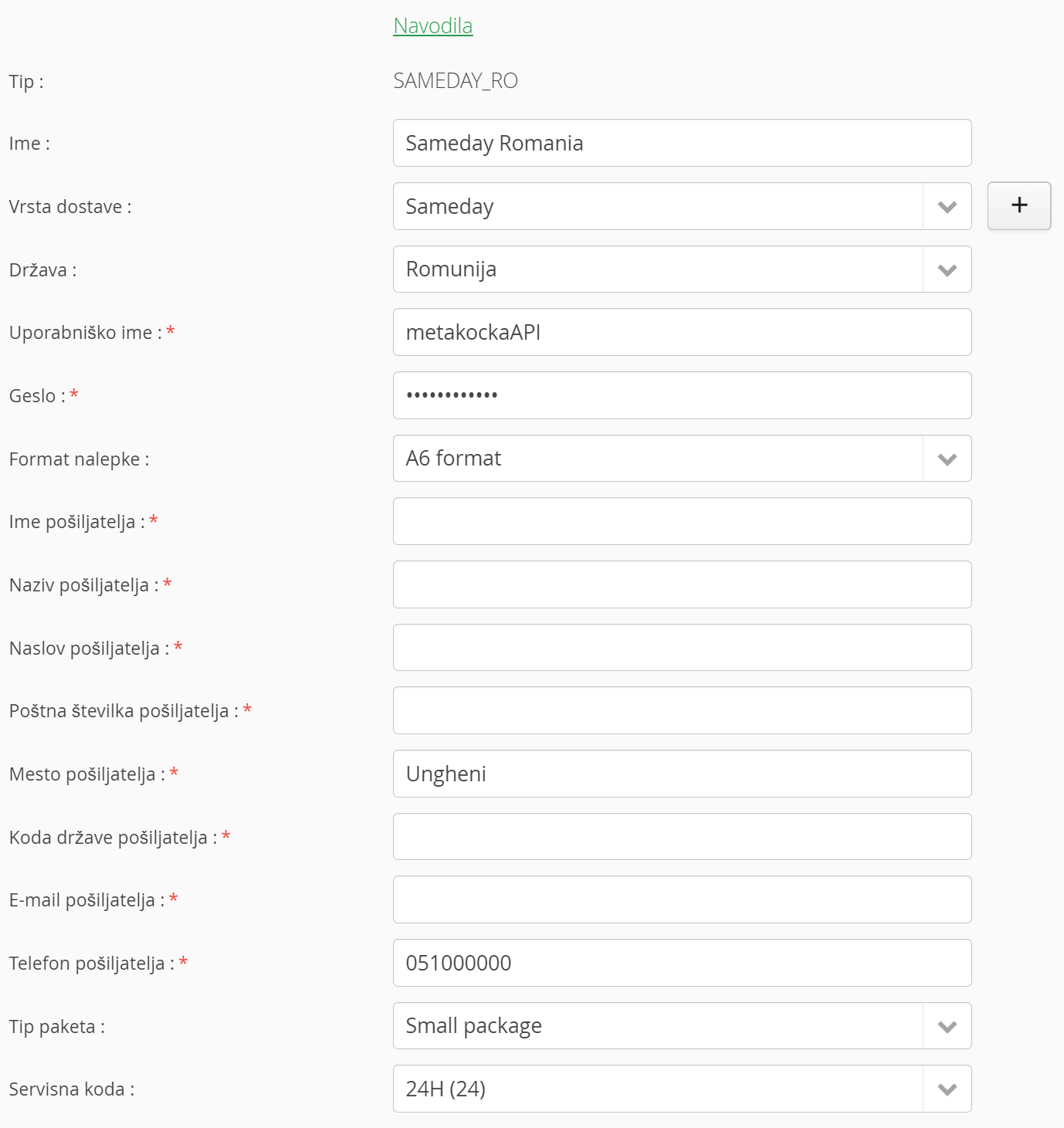This screenshot has width=1064, height=1128.
Task: Edit the Telefon pošiljatelja field with 051000000
Action: pyautogui.click(x=683, y=963)
